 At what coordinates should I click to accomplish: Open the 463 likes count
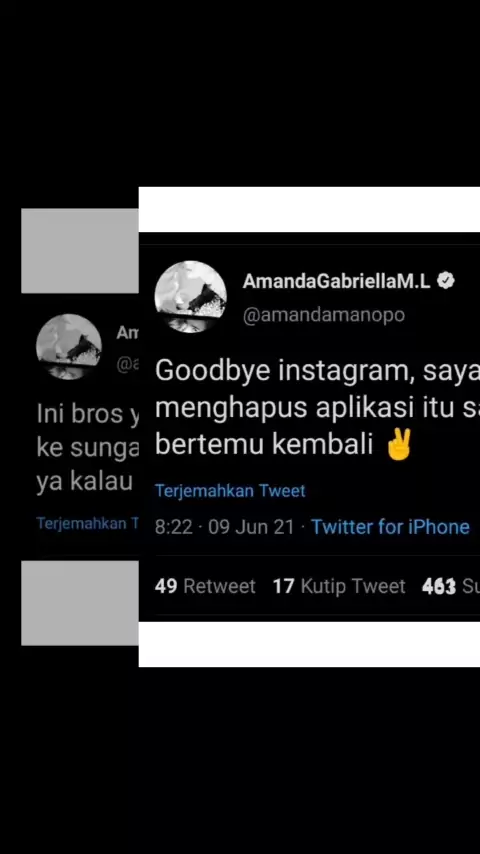click(x=451, y=586)
